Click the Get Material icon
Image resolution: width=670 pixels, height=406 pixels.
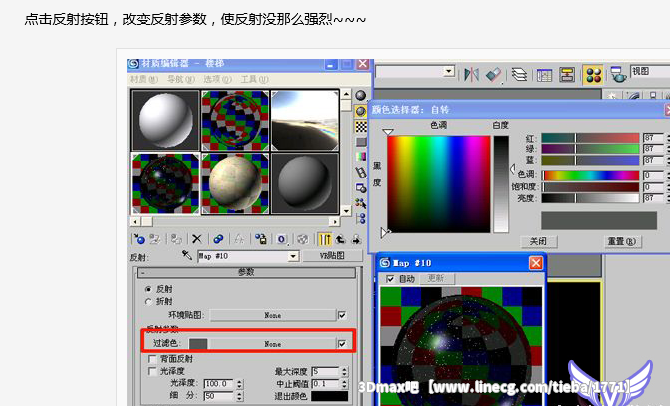pyautogui.click(x=138, y=239)
